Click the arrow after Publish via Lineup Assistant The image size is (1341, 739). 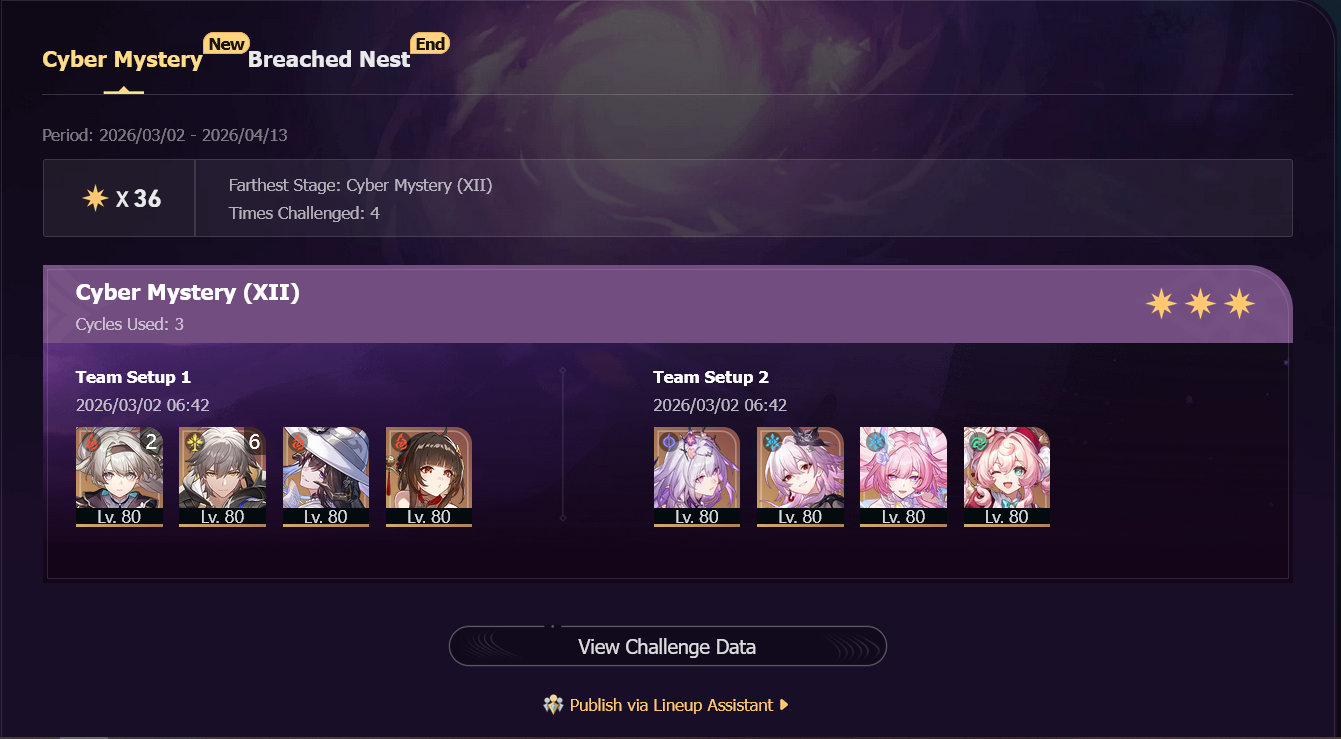click(x=784, y=705)
